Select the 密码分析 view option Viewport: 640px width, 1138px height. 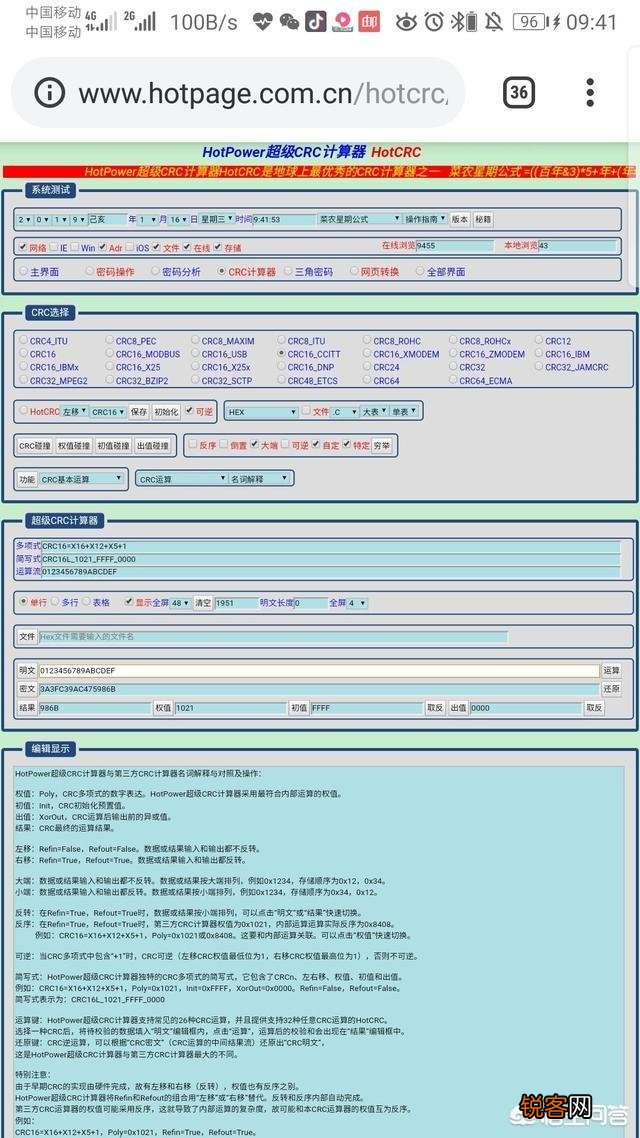point(155,271)
